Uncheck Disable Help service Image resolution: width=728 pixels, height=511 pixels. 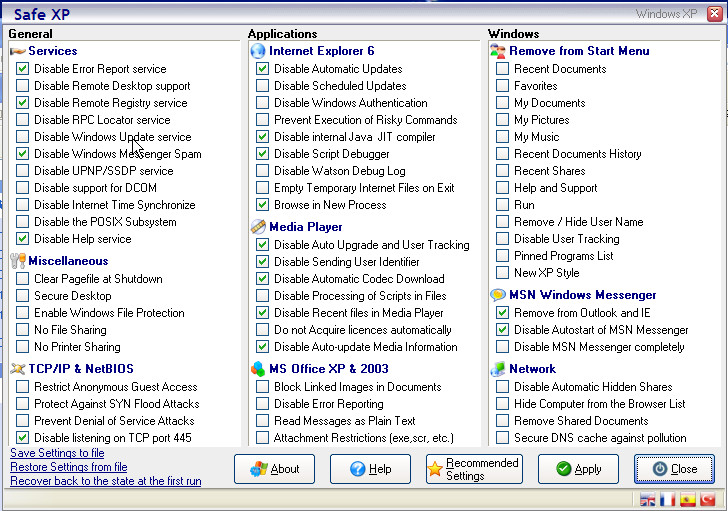(22, 239)
